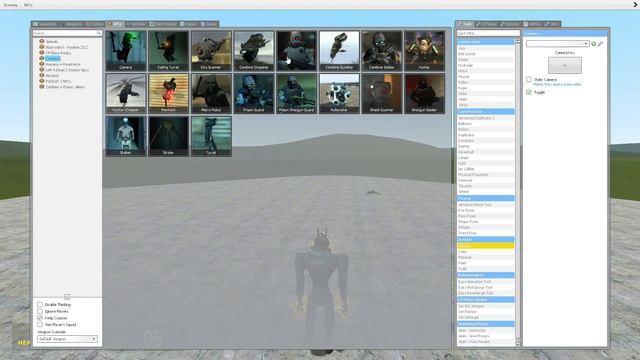Collapse the Posing tool category
The height and width of the screenshot is (360, 640).
tap(485, 198)
